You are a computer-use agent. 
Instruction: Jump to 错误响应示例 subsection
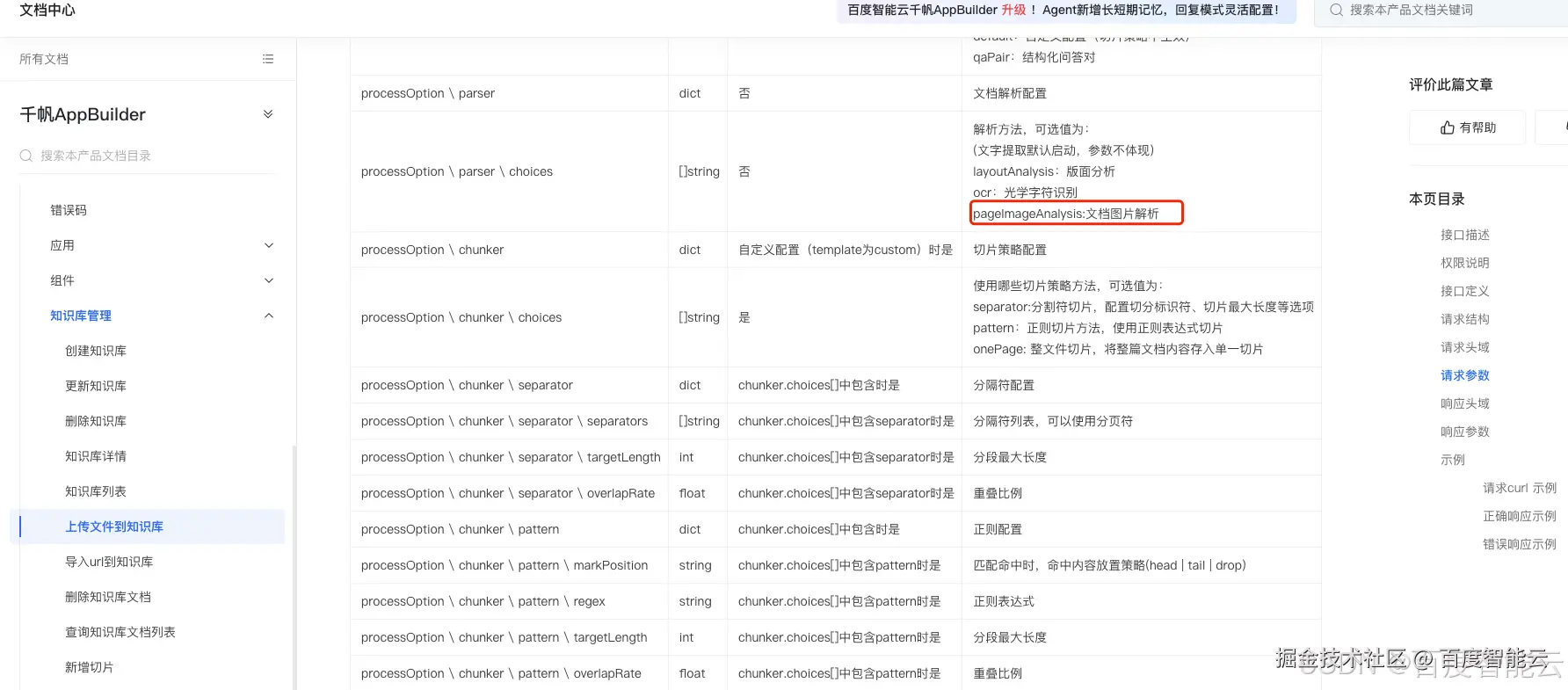pyautogui.click(x=1520, y=544)
